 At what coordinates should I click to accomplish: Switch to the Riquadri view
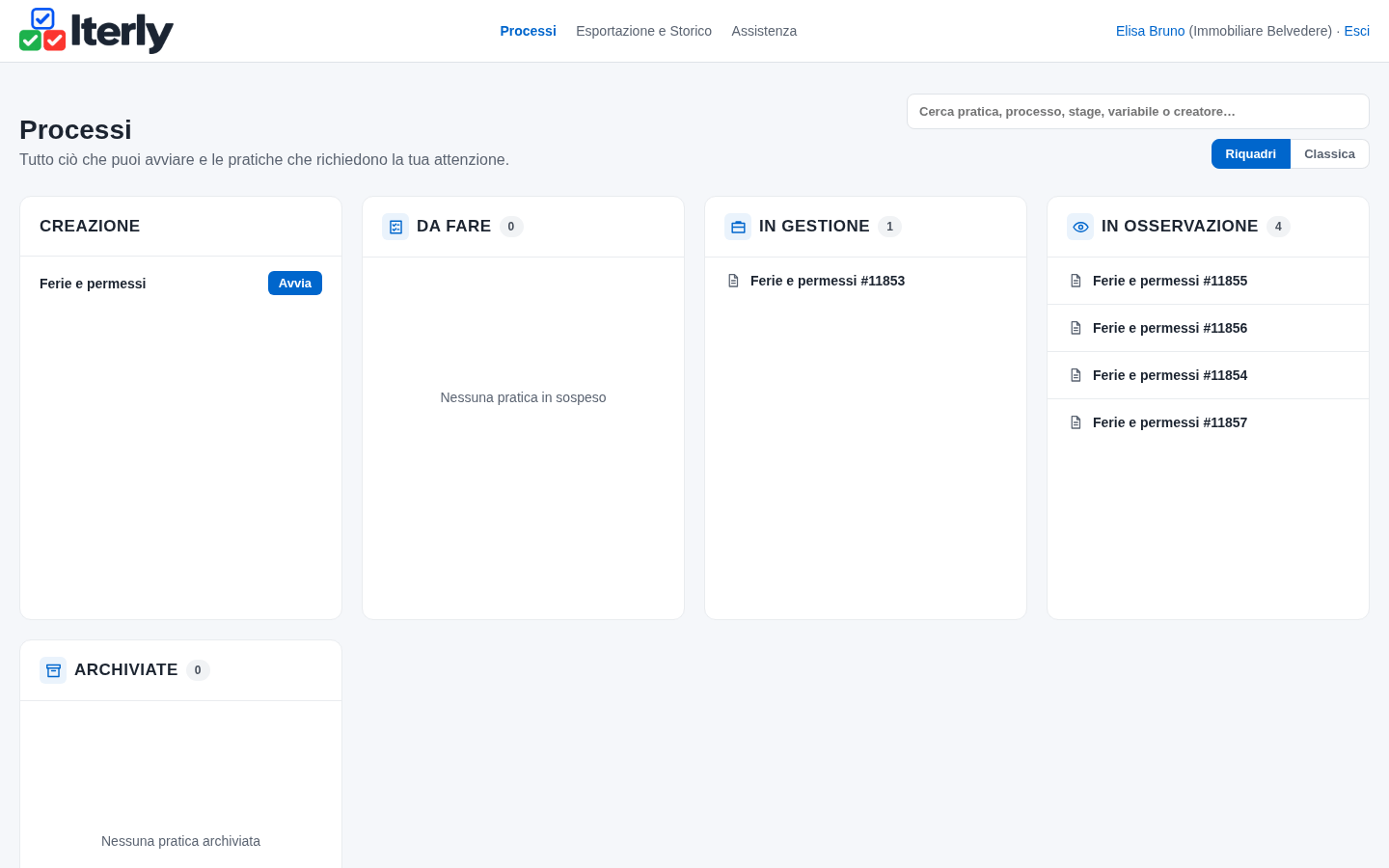pos(1250,154)
